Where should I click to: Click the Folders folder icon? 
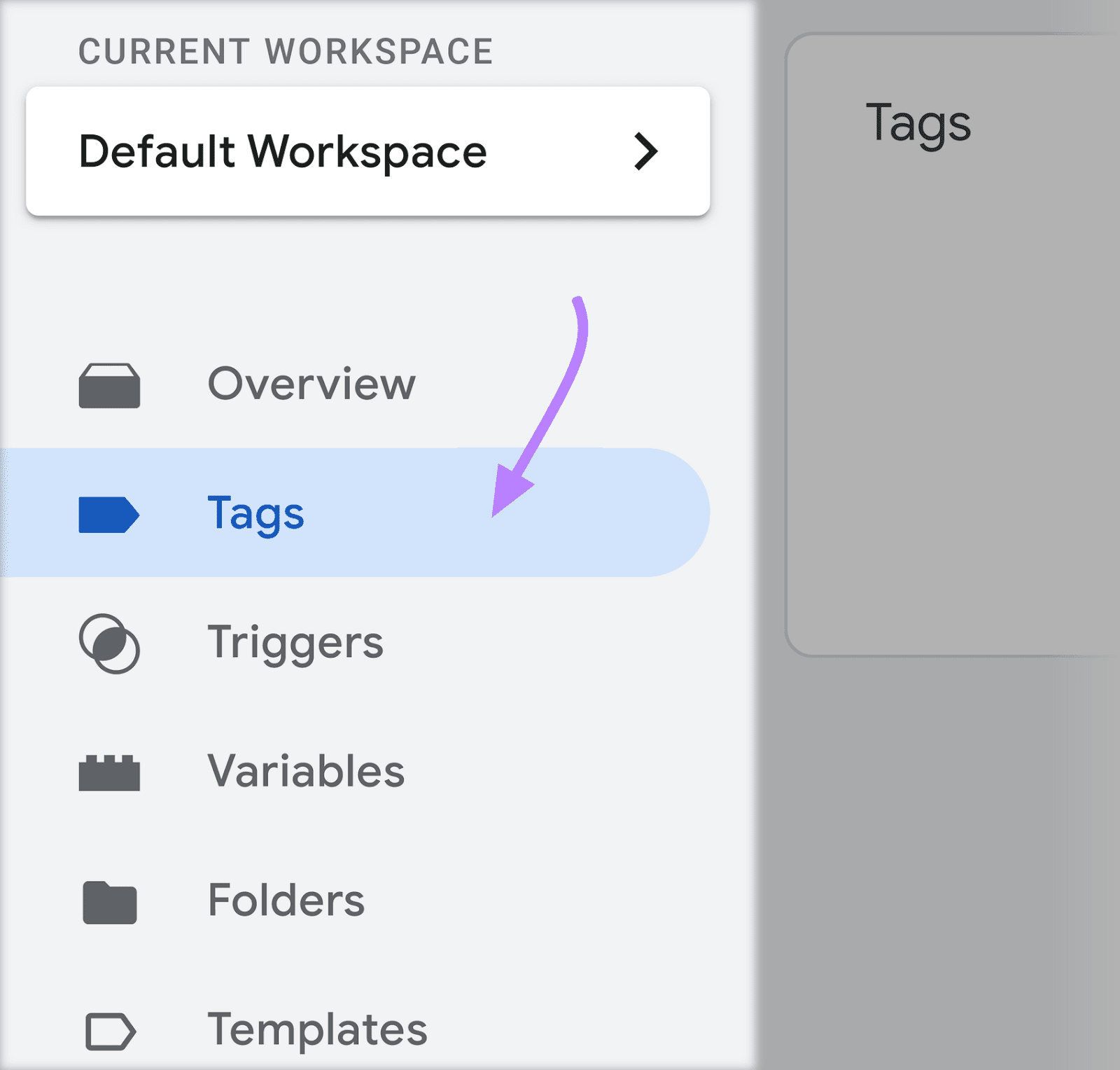[x=108, y=902]
